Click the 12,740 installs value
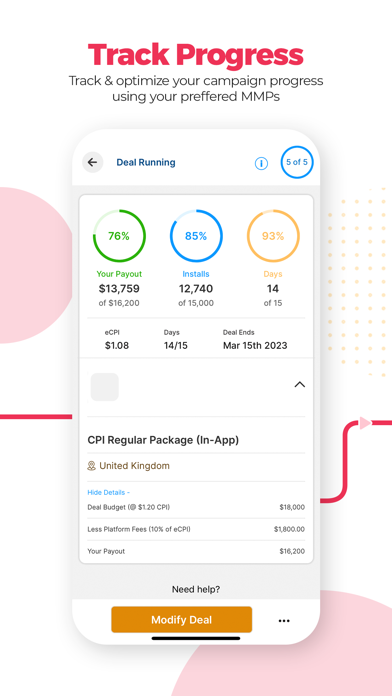The width and height of the screenshot is (392, 696). click(196, 289)
